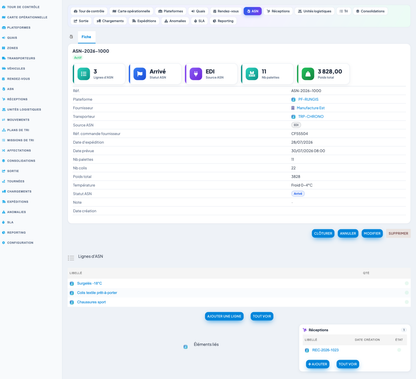Click the Poids total KPI icon
Viewport: 416px width, 379px height.
(x=308, y=74)
